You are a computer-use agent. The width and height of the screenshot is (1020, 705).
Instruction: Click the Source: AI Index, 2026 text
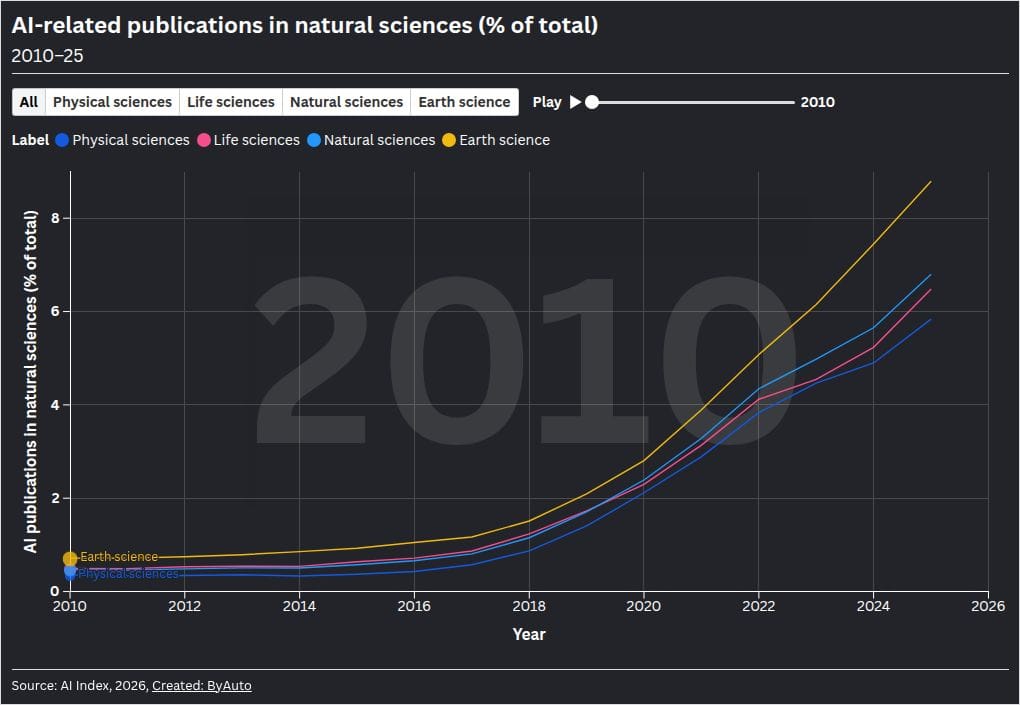[x=80, y=685]
